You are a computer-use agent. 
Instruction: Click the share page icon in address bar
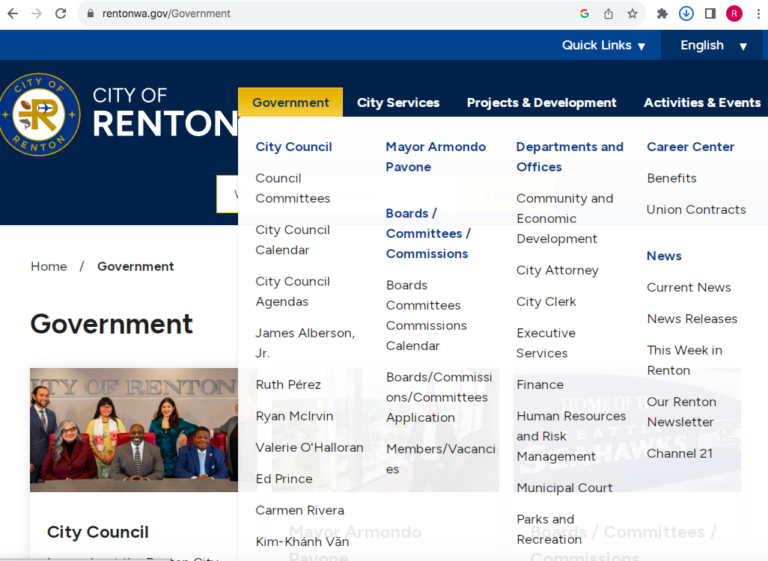pyautogui.click(x=608, y=14)
